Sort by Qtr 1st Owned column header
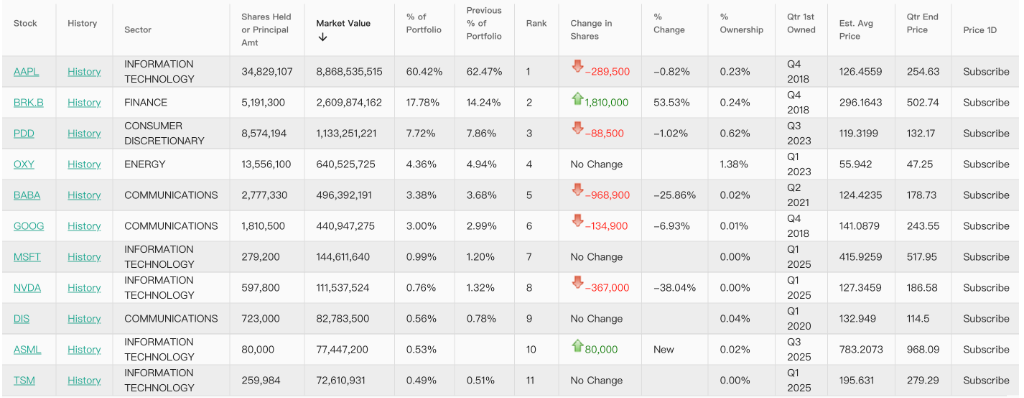The height and width of the screenshot is (398, 1024). point(801,24)
